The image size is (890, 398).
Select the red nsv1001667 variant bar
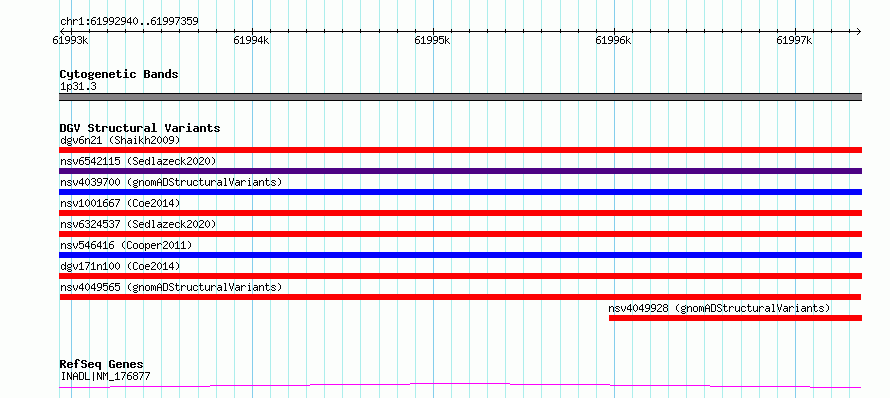[x=460, y=213]
